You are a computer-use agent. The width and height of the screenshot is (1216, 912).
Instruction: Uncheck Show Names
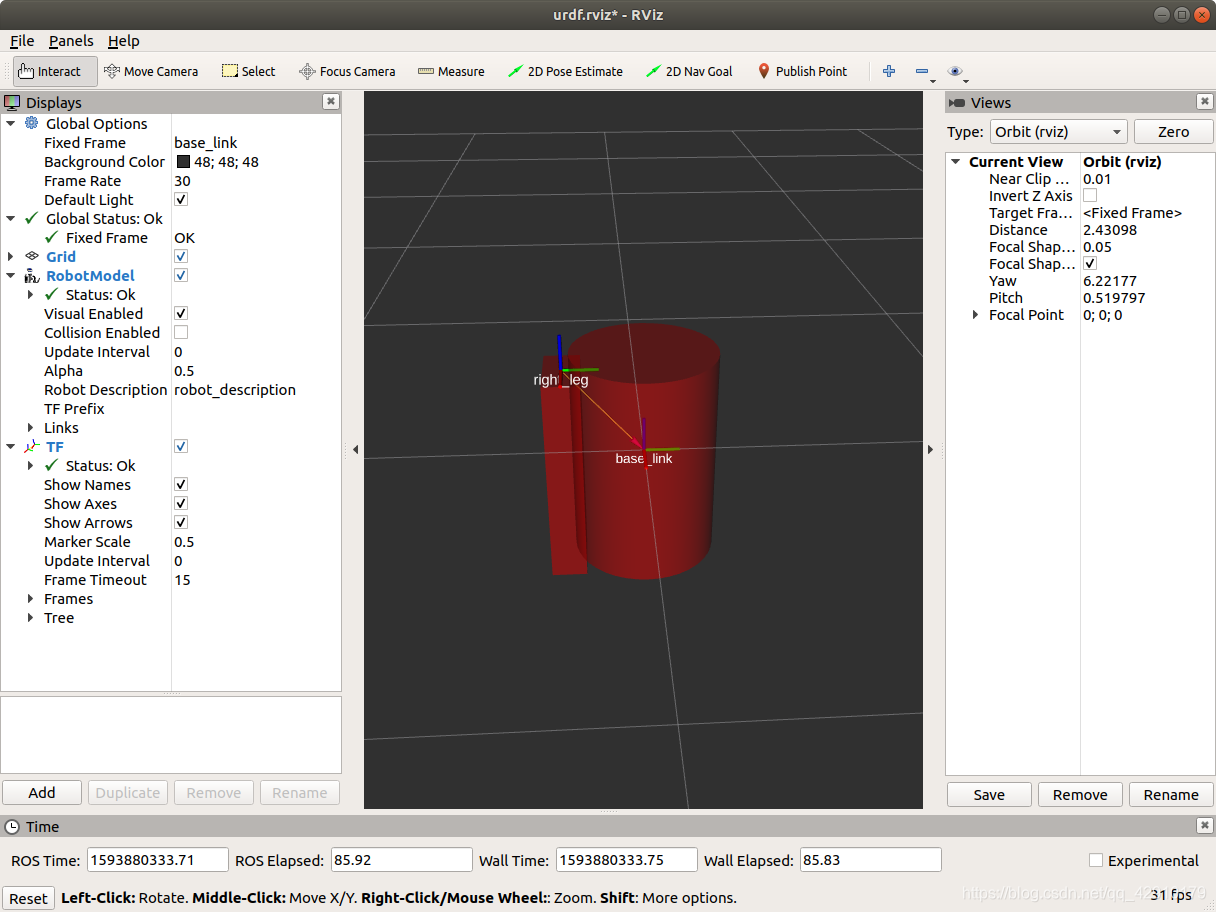click(x=181, y=484)
